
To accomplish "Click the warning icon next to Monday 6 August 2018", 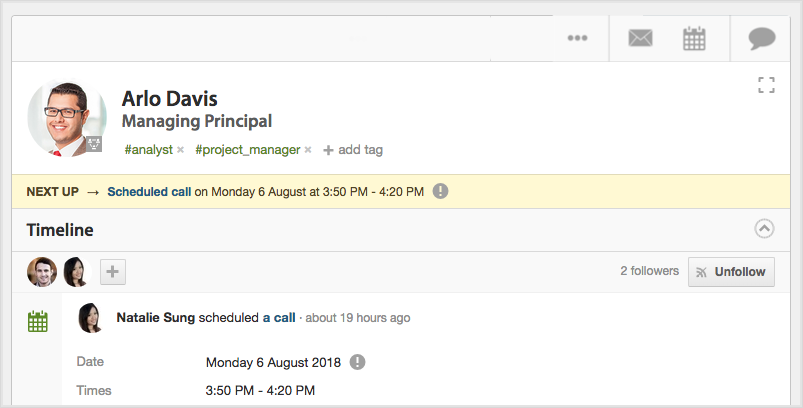I will click(x=357, y=362).
